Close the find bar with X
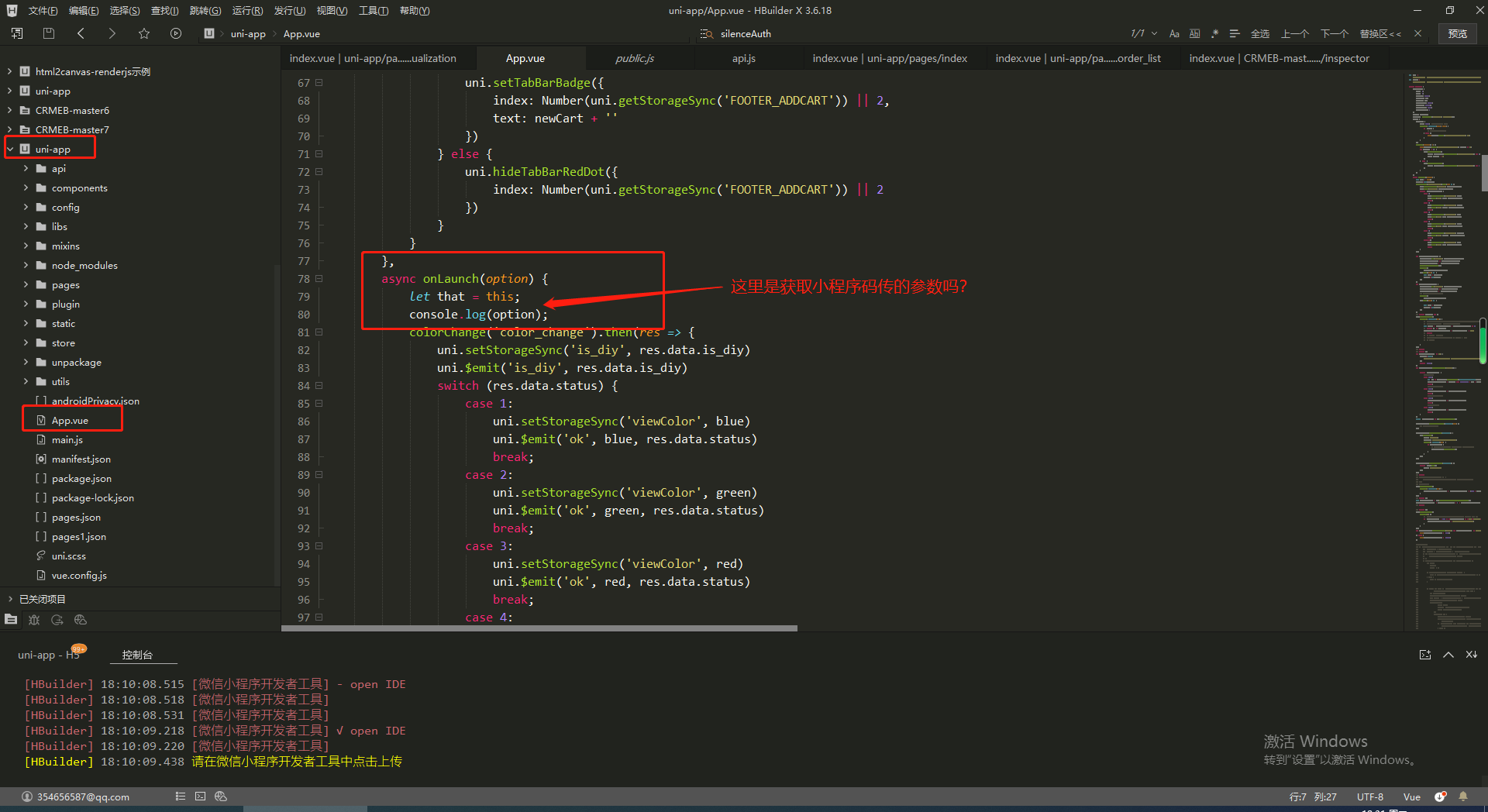The height and width of the screenshot is (812, 1488). tap(1417, 33)
